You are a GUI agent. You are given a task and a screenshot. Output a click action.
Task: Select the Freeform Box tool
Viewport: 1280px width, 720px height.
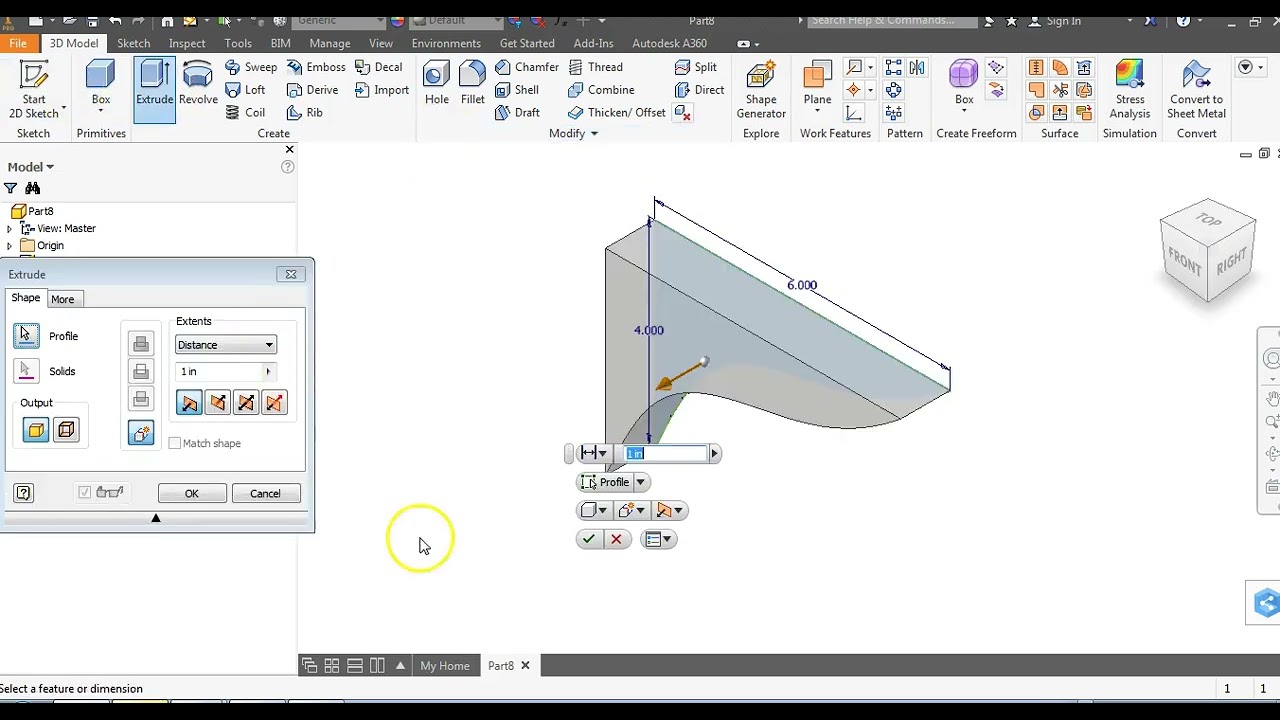pos(964,83)
